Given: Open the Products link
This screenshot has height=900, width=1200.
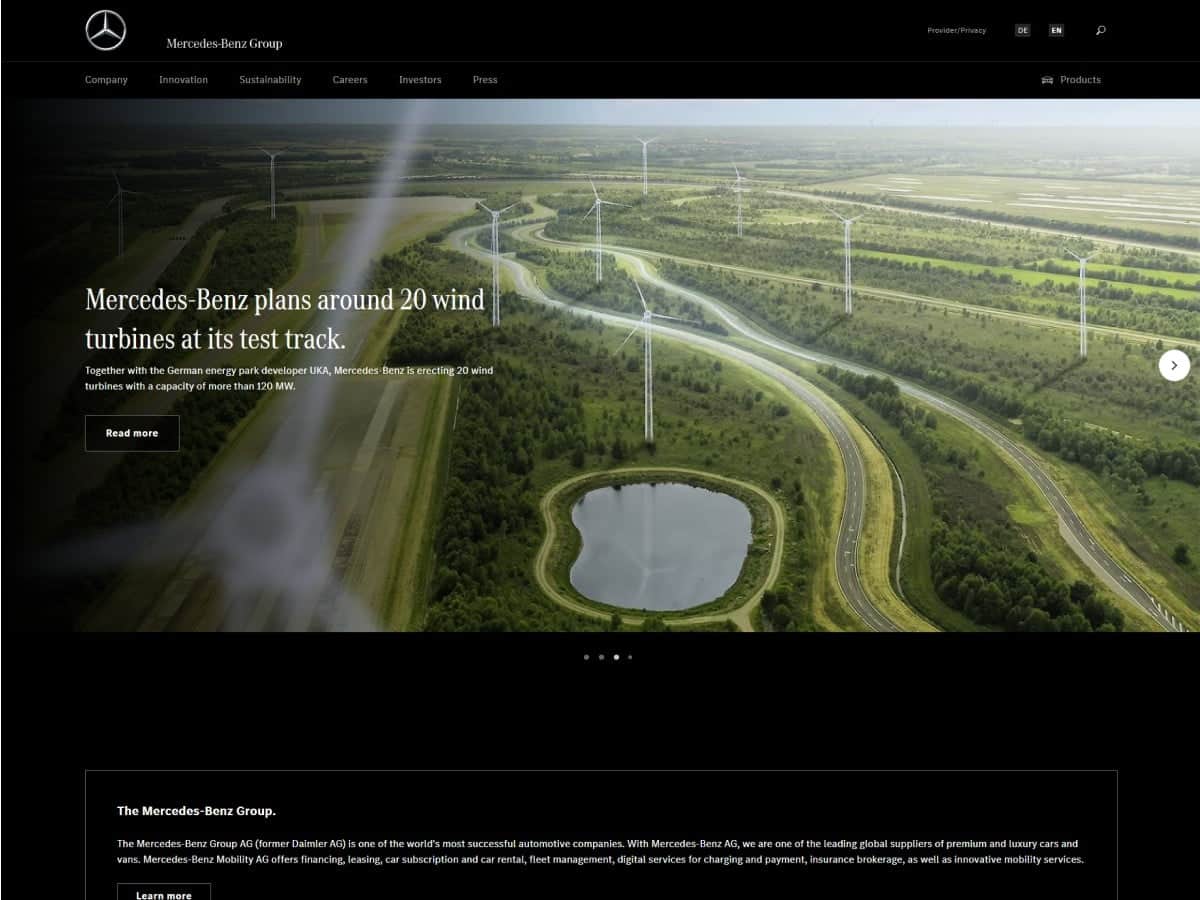Looking at the screenshot, I should point(1080,80).
